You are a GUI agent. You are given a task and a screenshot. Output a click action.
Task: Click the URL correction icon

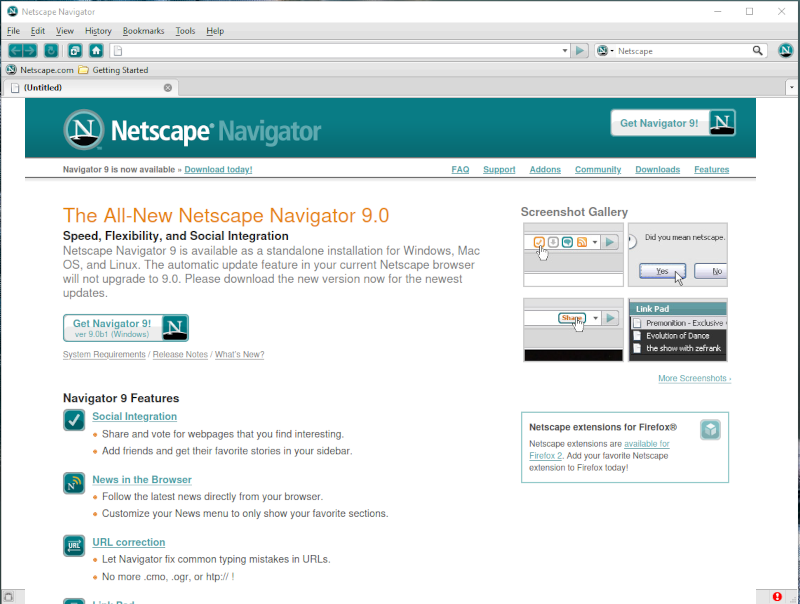[74, 545]
